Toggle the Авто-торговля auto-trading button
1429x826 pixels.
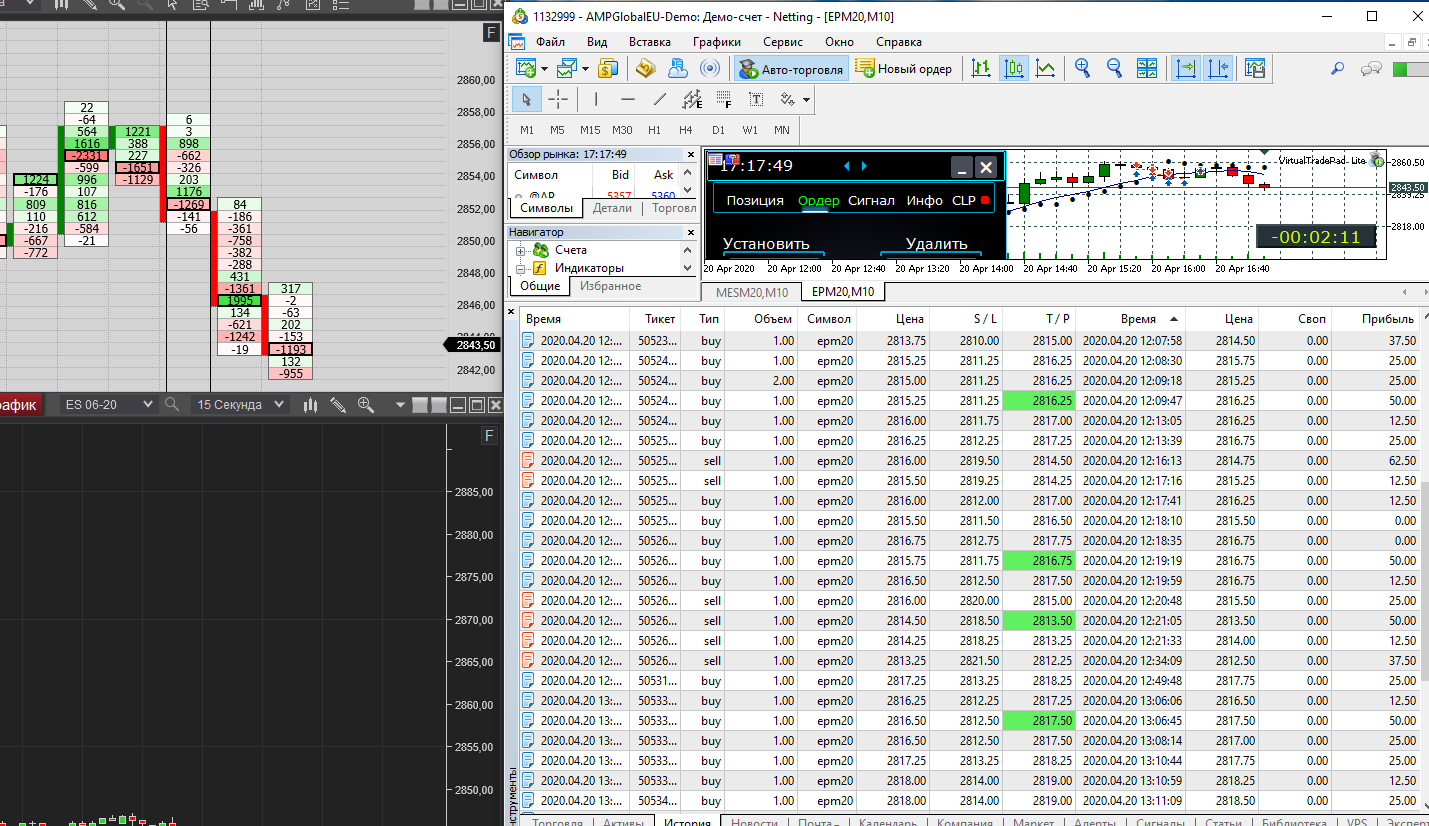[792, 69]
